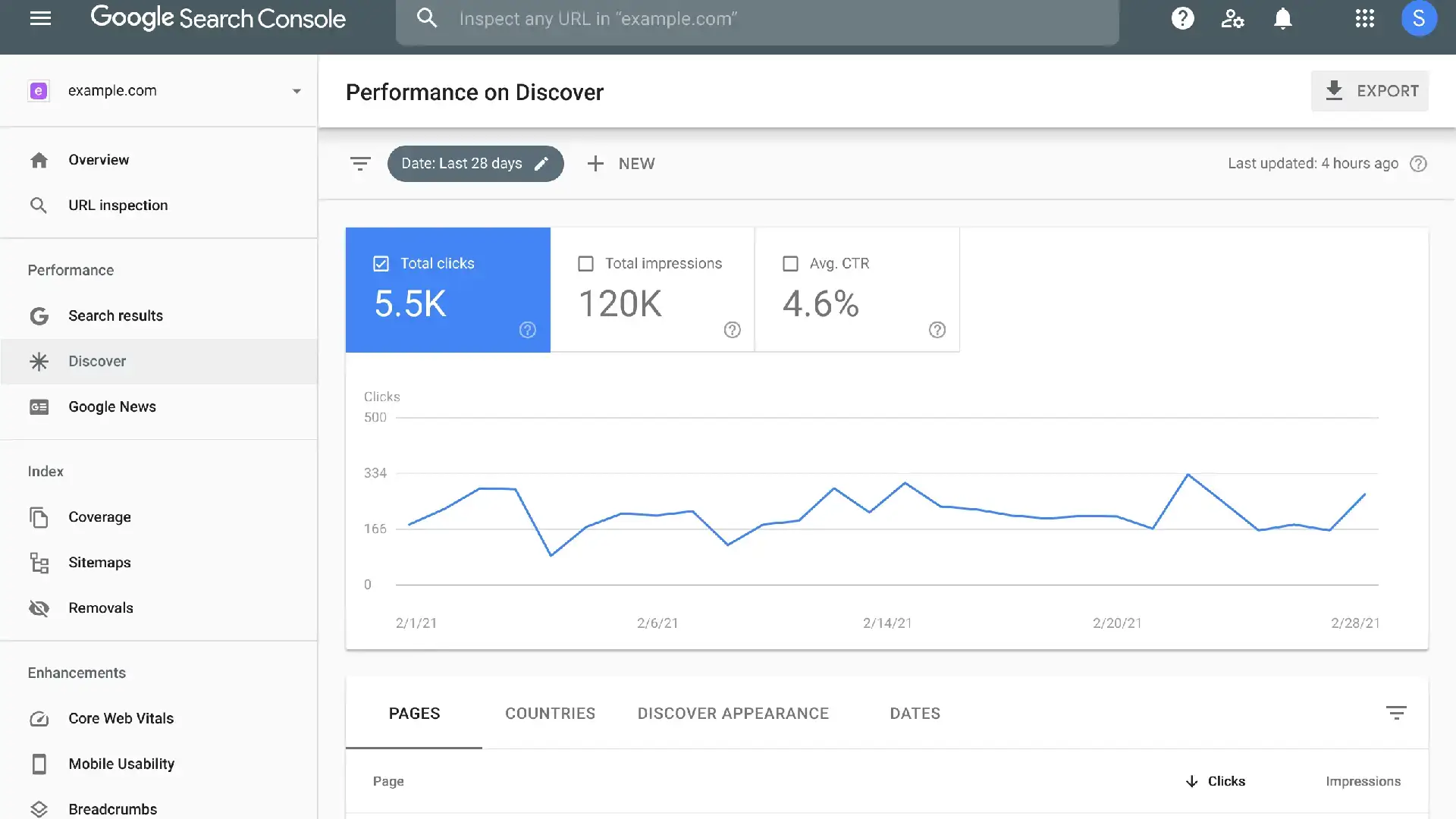Open the Google apps grid
Screen dimensions: 1456x819
pos(1364,18)
